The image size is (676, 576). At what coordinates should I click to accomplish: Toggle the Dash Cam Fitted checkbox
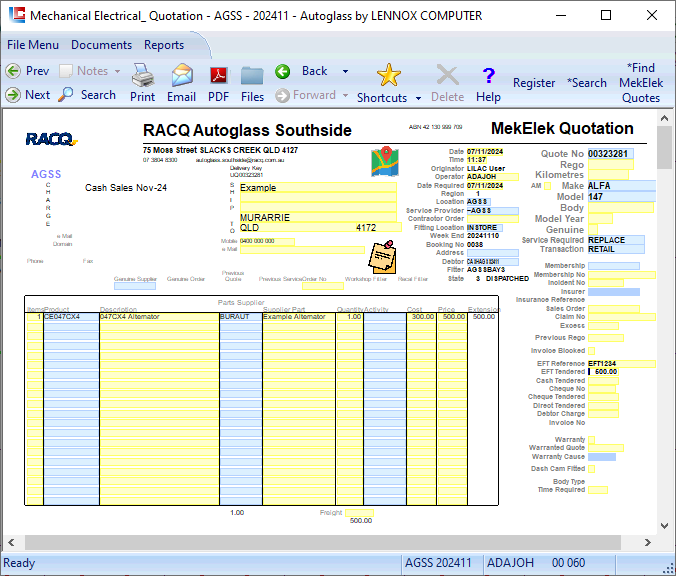coord(592,469)
